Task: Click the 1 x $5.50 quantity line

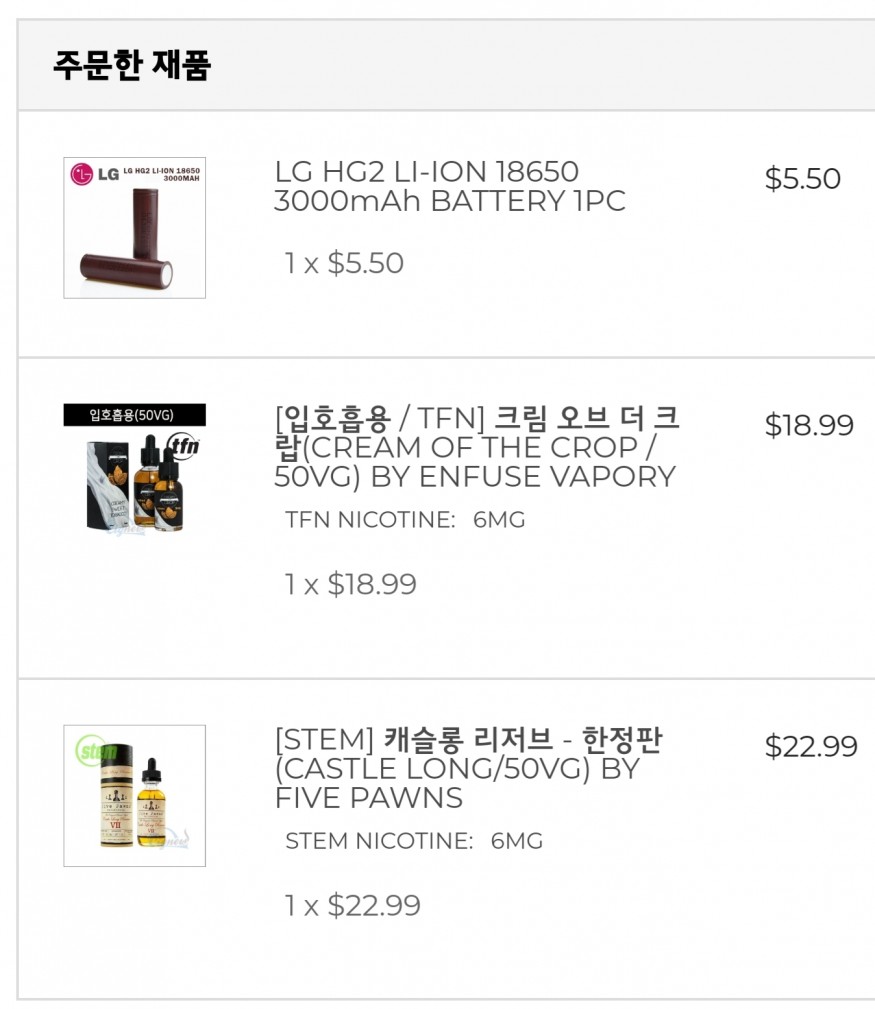Action: pos(344,263)
